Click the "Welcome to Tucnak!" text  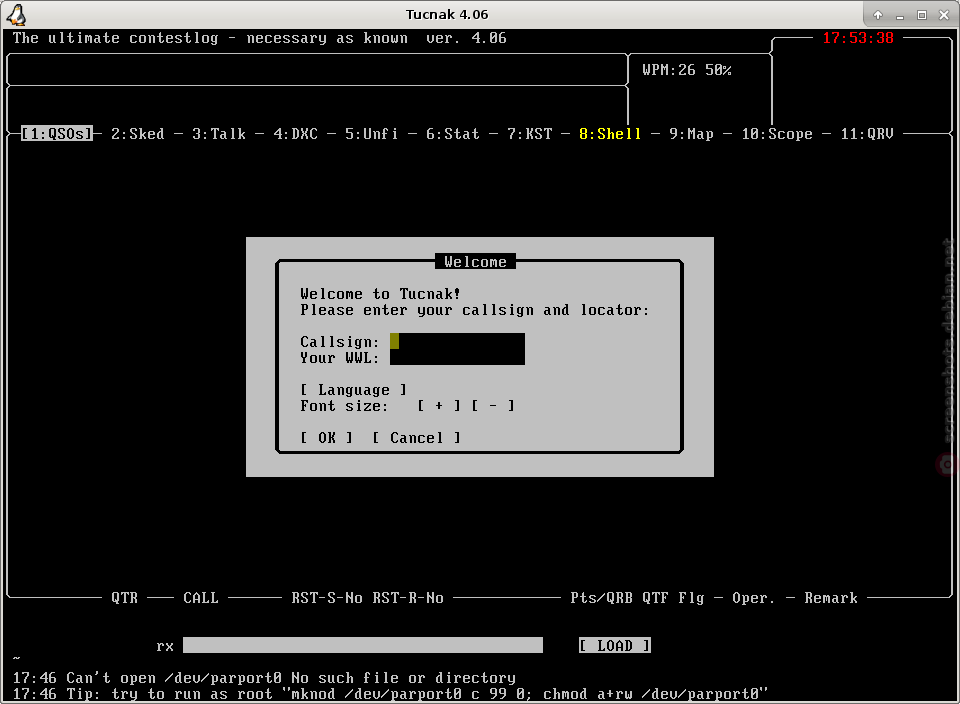pyautogui.click(x=380, y=294)
